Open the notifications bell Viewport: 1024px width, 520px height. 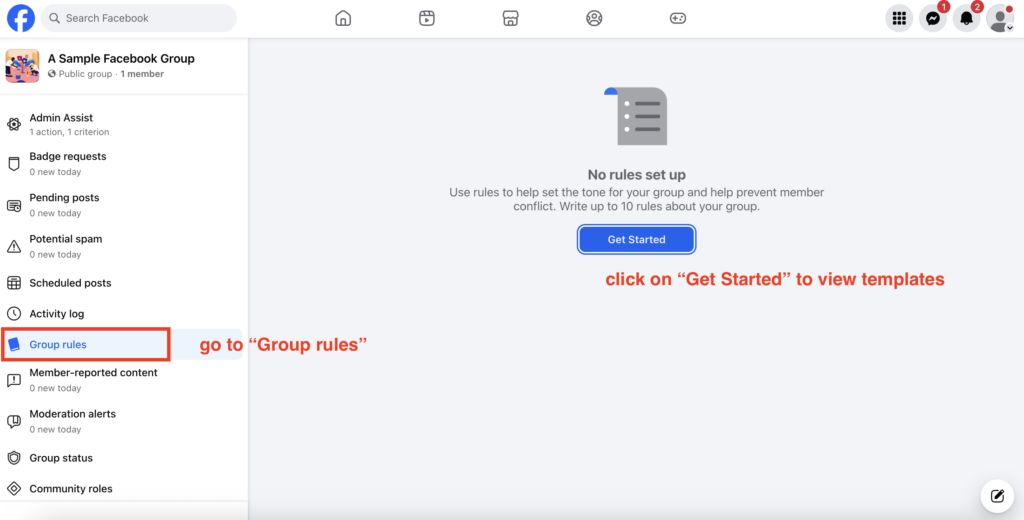966,18
